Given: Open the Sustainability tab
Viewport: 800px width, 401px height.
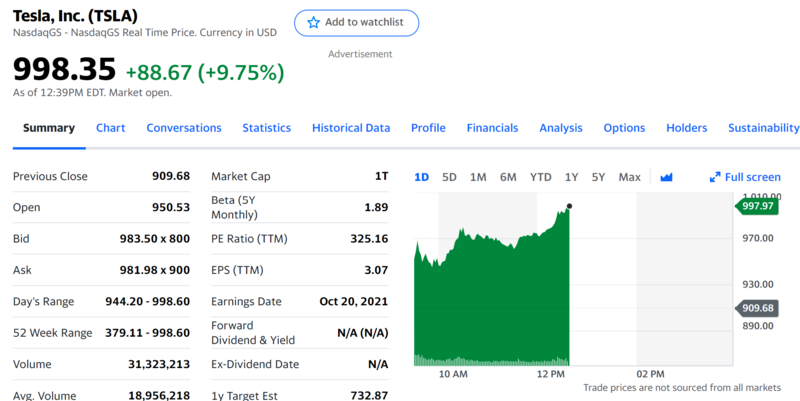Looking at the screenshot, I should (x=764, y=128).
